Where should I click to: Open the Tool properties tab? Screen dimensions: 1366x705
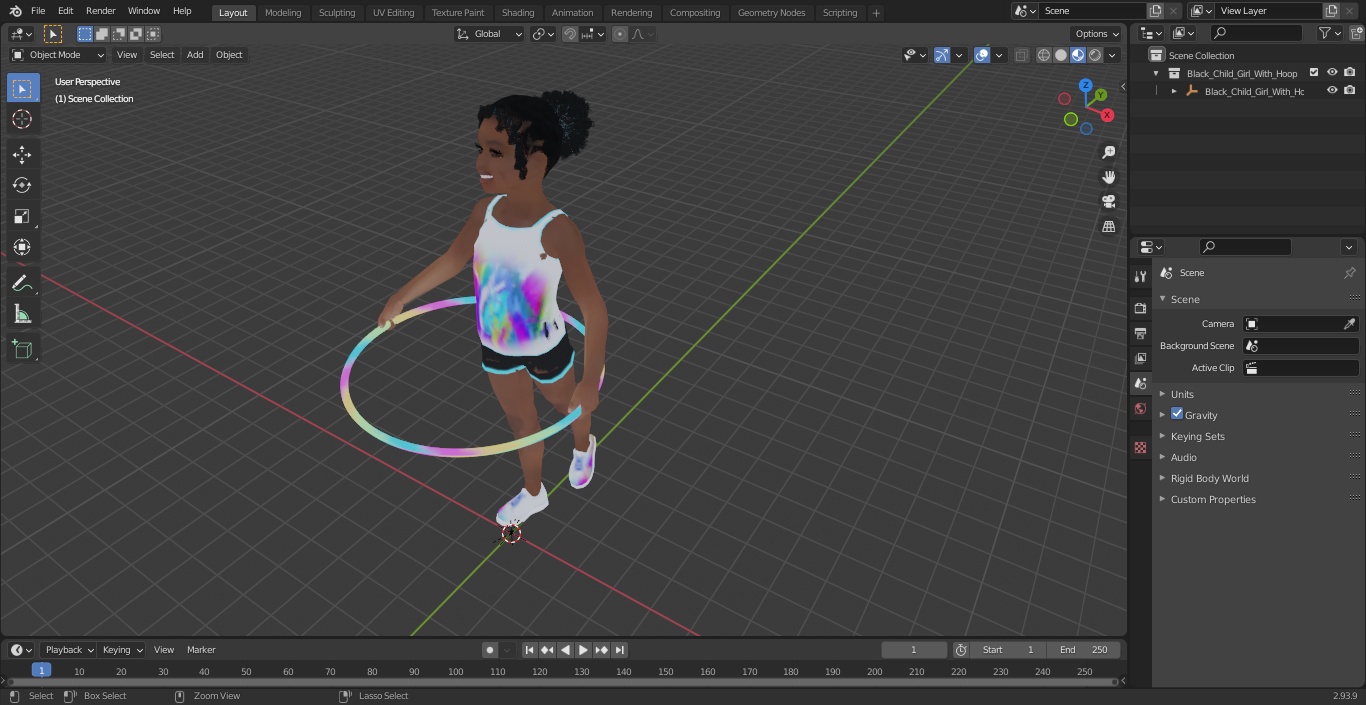tap(1140, 276)
